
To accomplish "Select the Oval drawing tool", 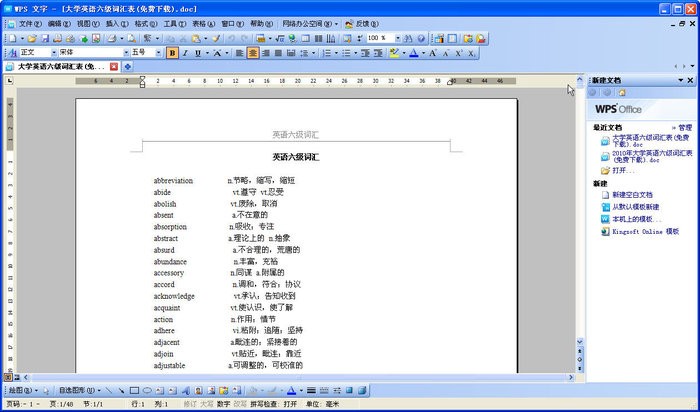I will click(x=147, y=391).
